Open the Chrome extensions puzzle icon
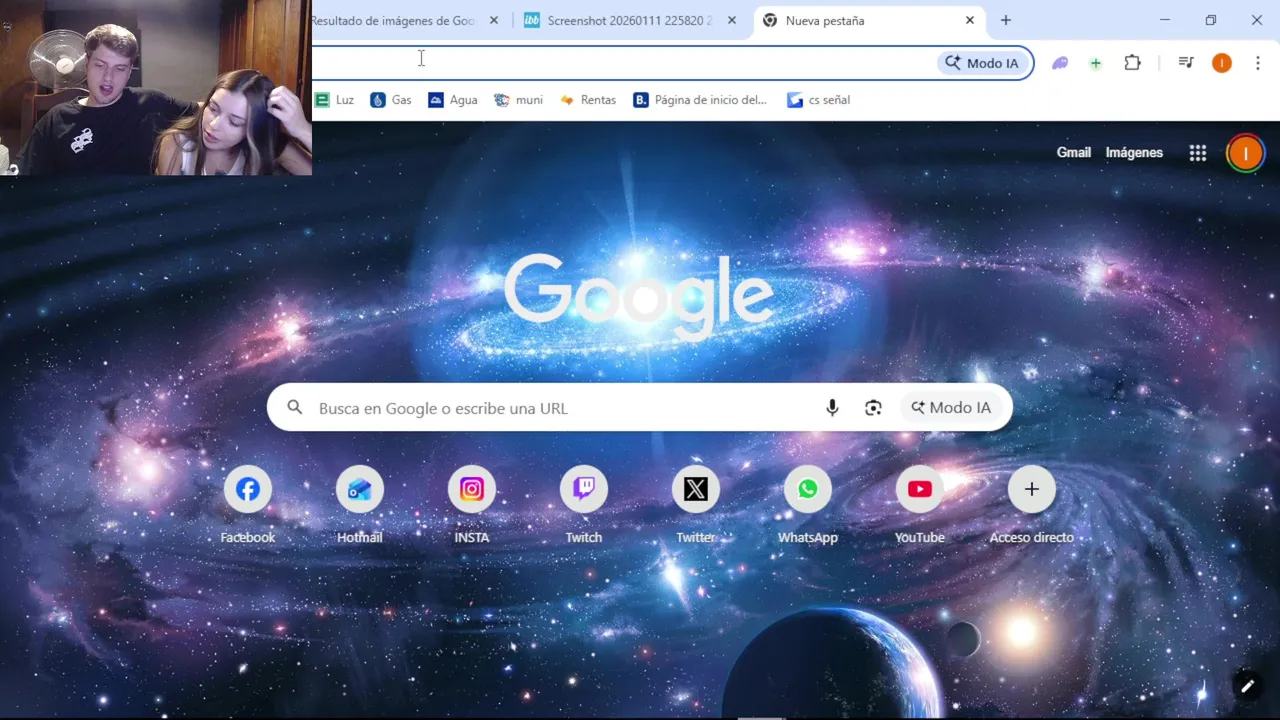This screenshot has height=720, width=1280. pos(1132,63)
